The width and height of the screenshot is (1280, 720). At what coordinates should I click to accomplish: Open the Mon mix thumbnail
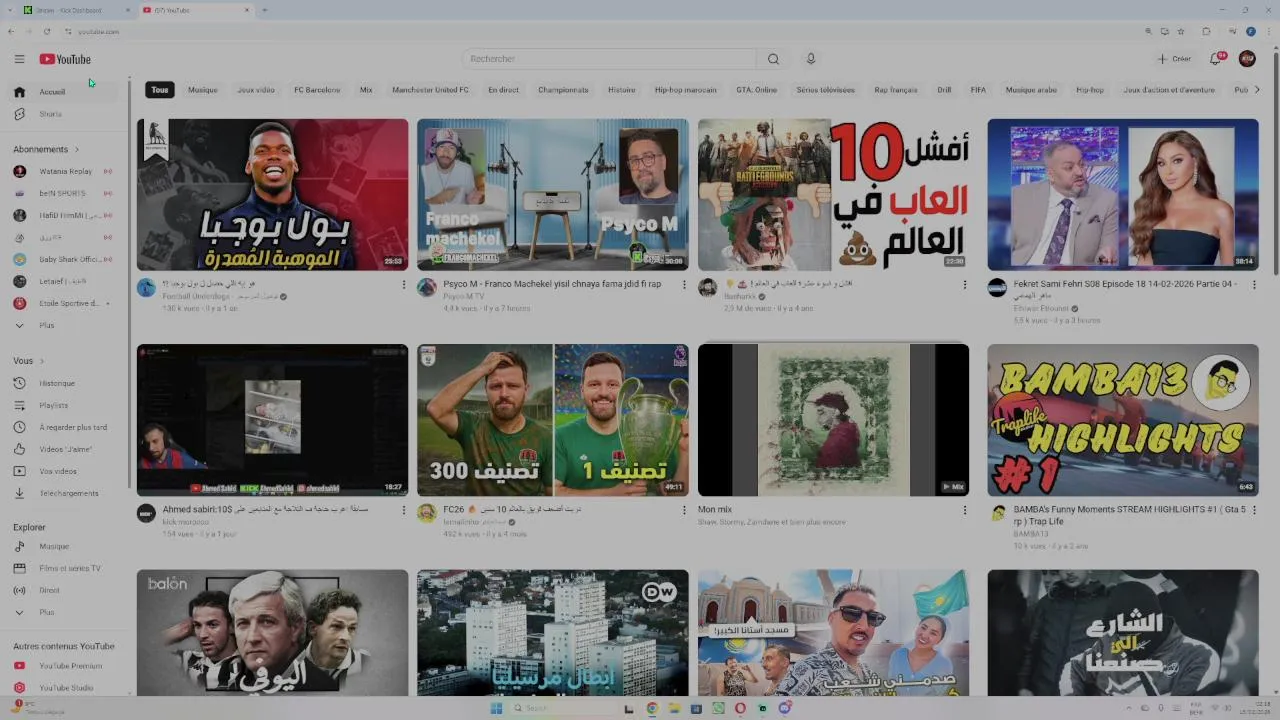tap(833, 420)
